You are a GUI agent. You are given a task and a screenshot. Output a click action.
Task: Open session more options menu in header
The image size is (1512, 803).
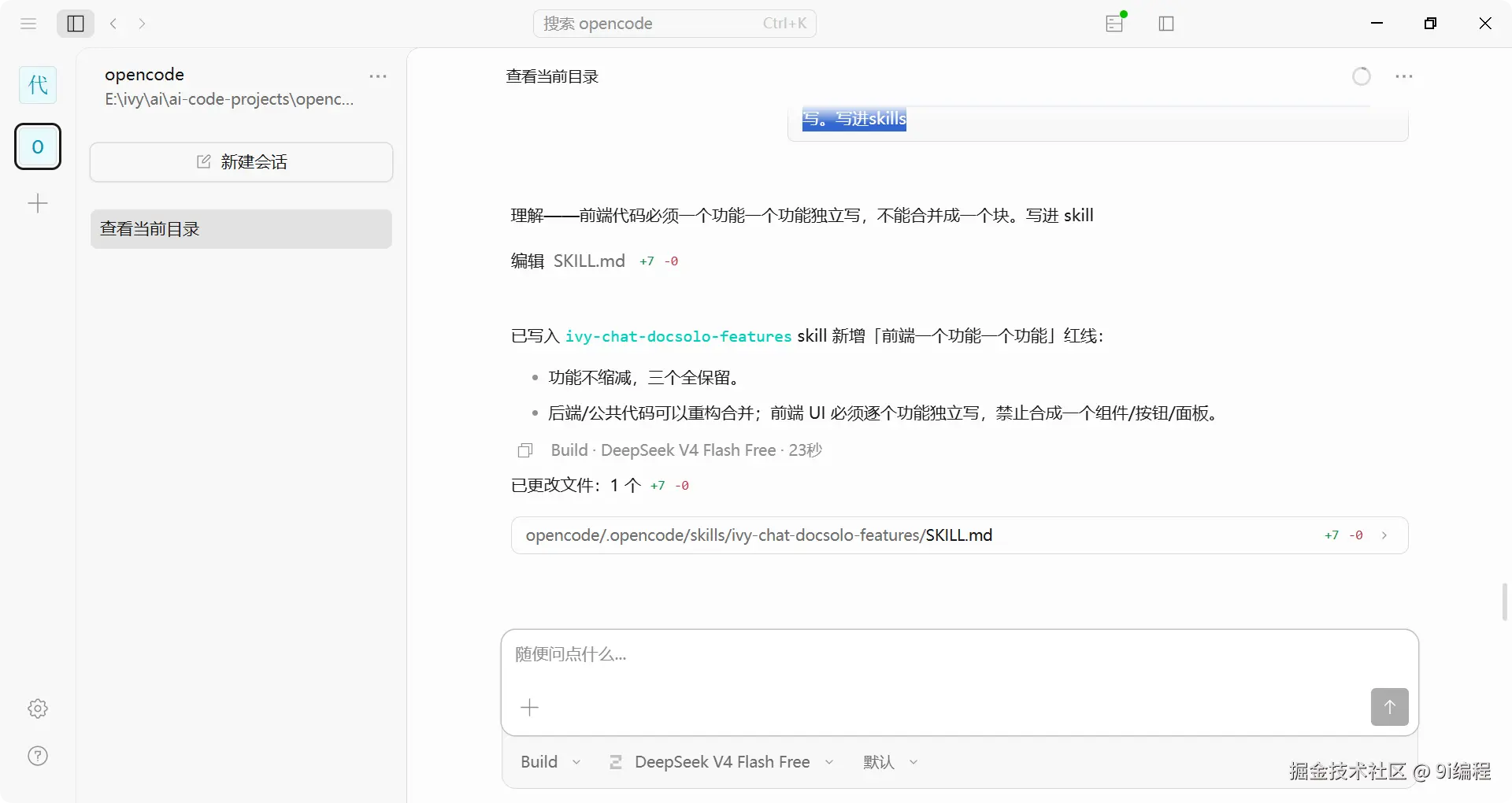coord(1403,76)
